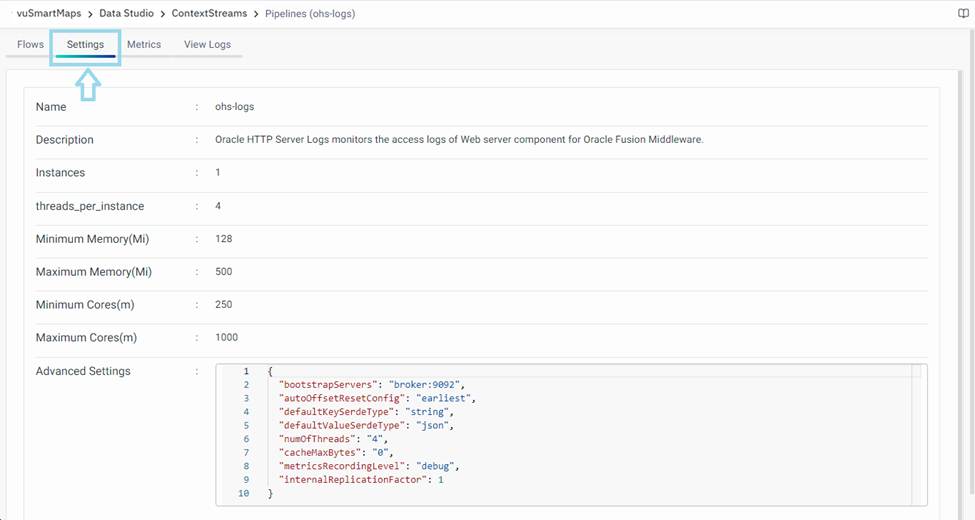Place cursor on bootstrapServers line in editor
Viewport: 975px width, 520px height.
pos(372,384)
